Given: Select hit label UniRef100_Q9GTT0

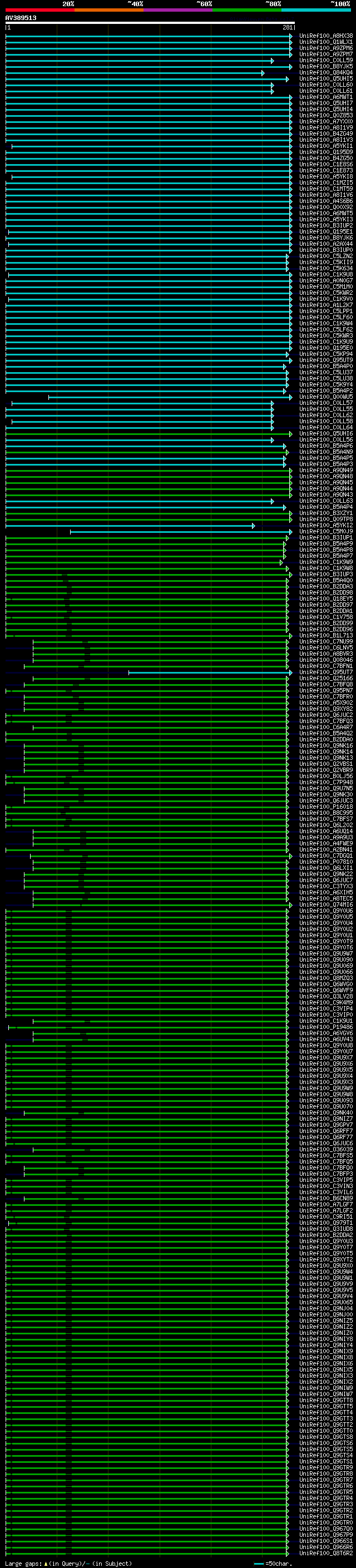Looking at the screenshot, I should click(x=326, y=1431).
